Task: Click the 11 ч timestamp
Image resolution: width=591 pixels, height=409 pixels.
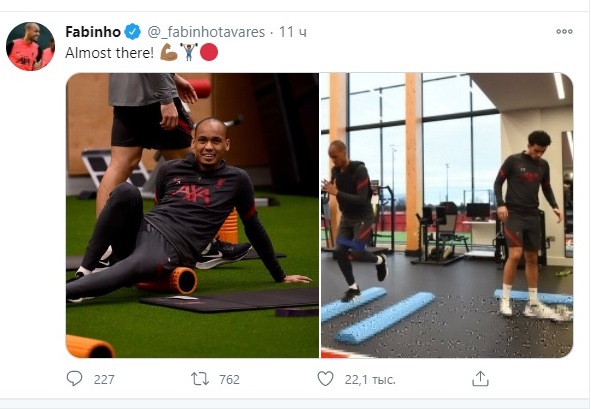Action: pos(292,32)
